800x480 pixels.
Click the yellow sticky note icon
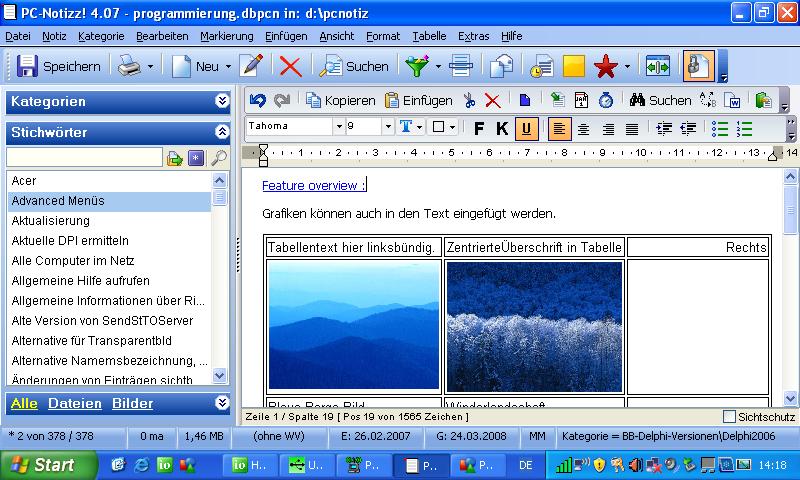tap(573, 66)
